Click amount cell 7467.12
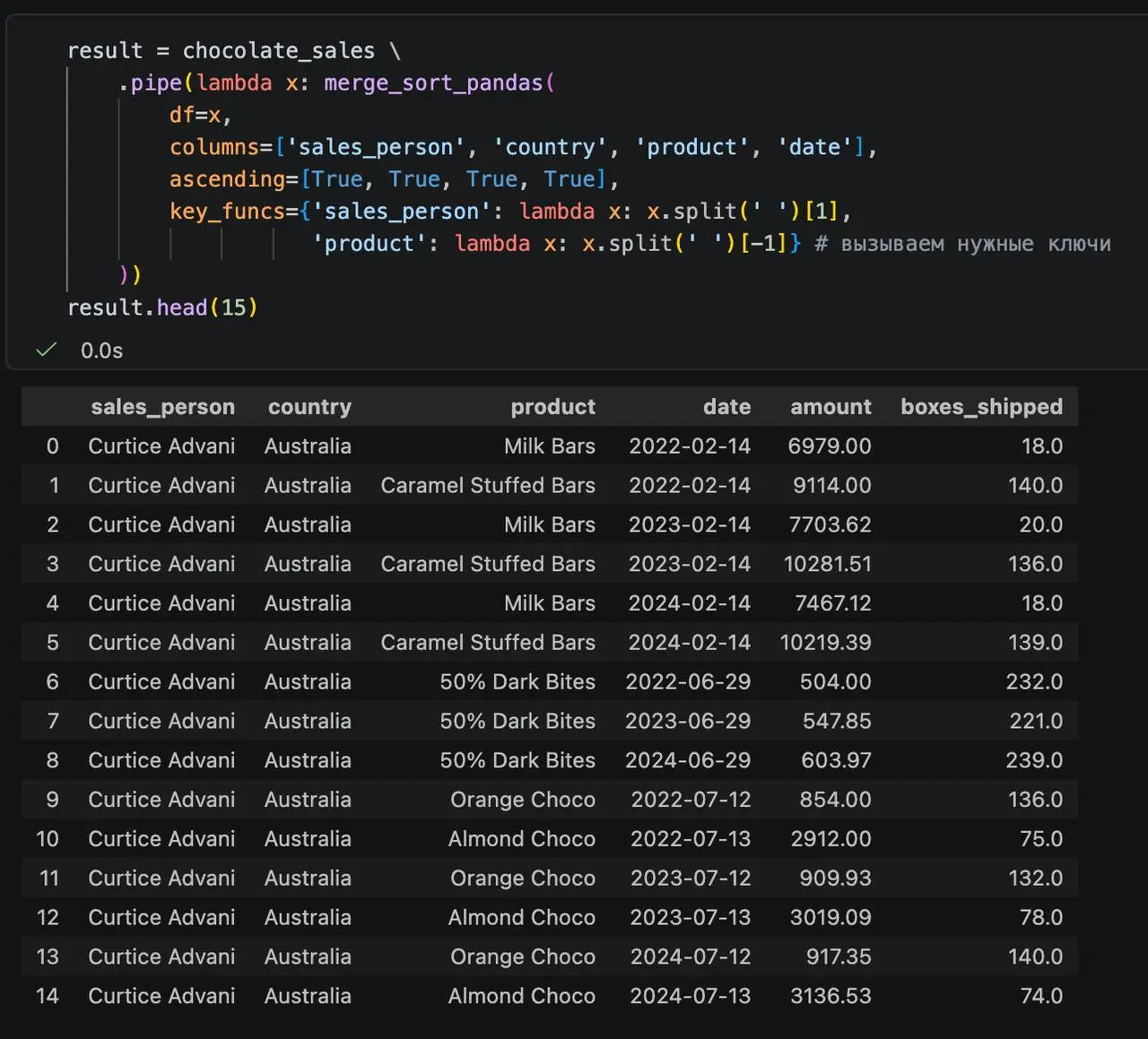 tap(832, 603)
